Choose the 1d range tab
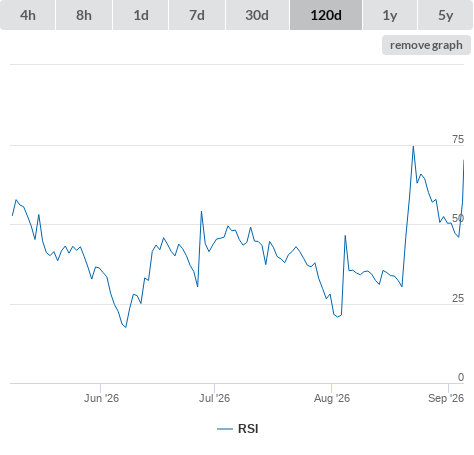The height and width of the screenshot is (455, 474). point(141,15)
